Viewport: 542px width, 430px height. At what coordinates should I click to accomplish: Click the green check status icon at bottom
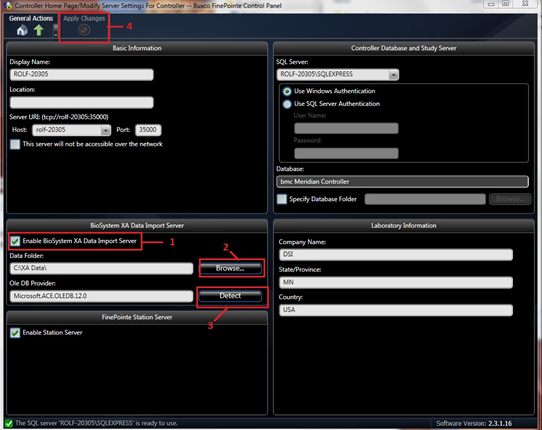coord(9,423)
